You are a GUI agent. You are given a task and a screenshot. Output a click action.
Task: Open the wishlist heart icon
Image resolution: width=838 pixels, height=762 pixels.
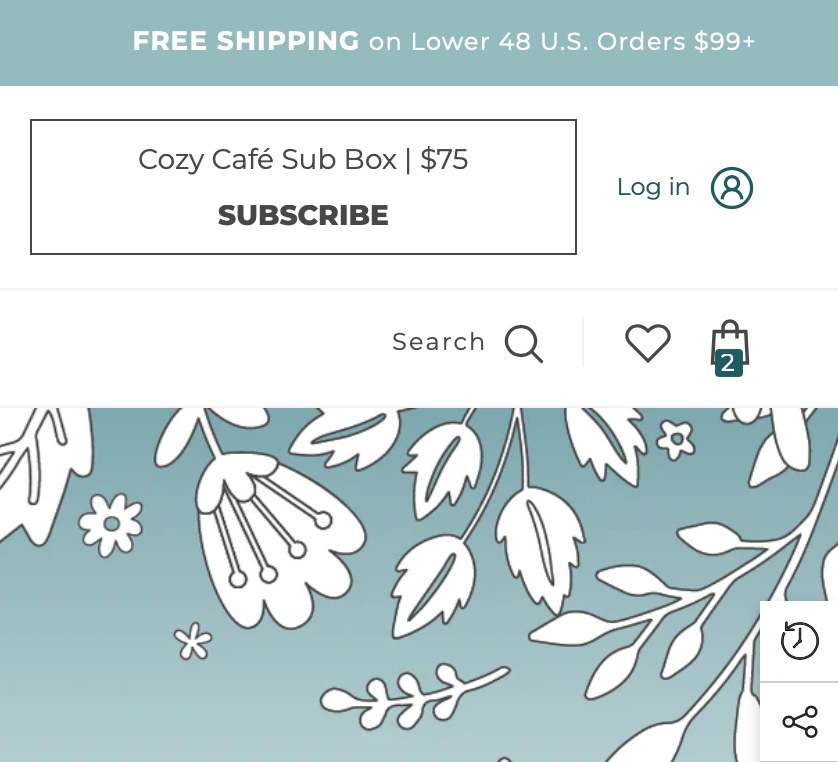click(648, 343)
